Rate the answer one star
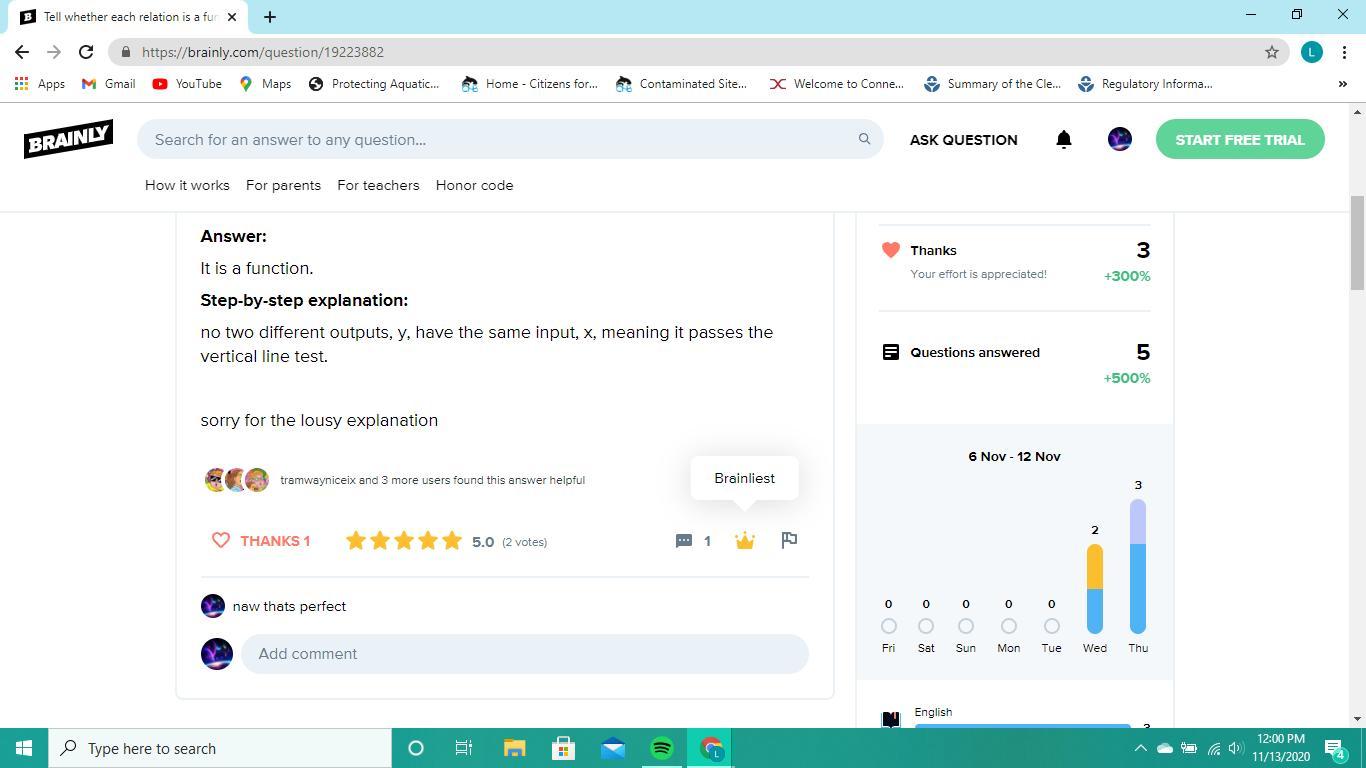This screenshot has height=768, width=1366. click(x=356, y=541)
